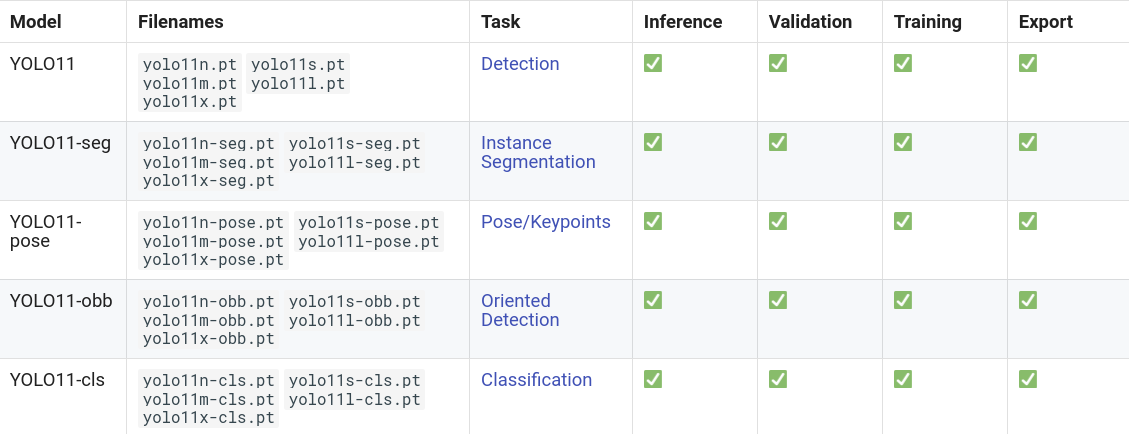This screenshot has width=1129, height=434.
Task: Click the Task column header
Action: [x=500, y=22]
